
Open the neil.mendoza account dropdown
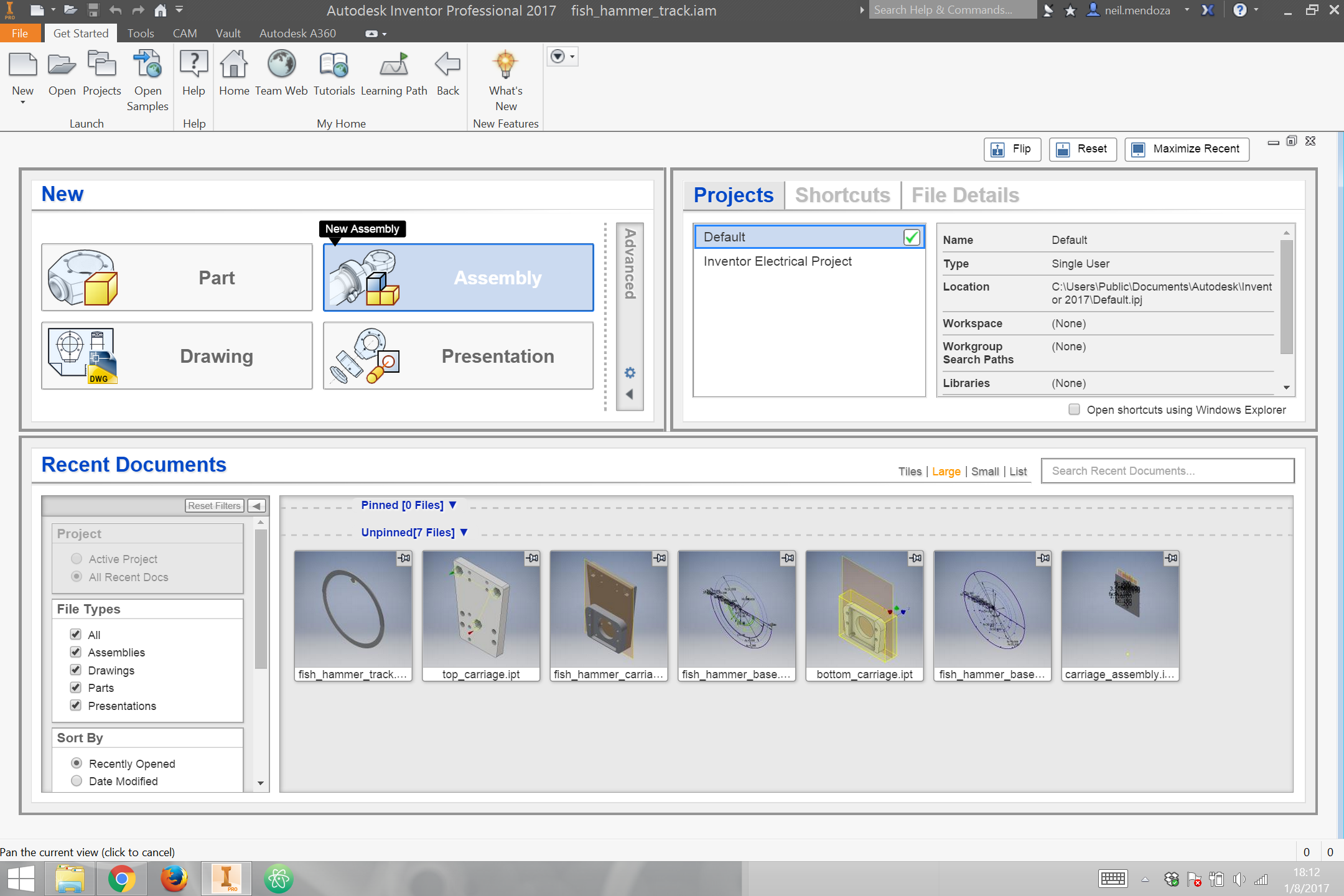1187,10
